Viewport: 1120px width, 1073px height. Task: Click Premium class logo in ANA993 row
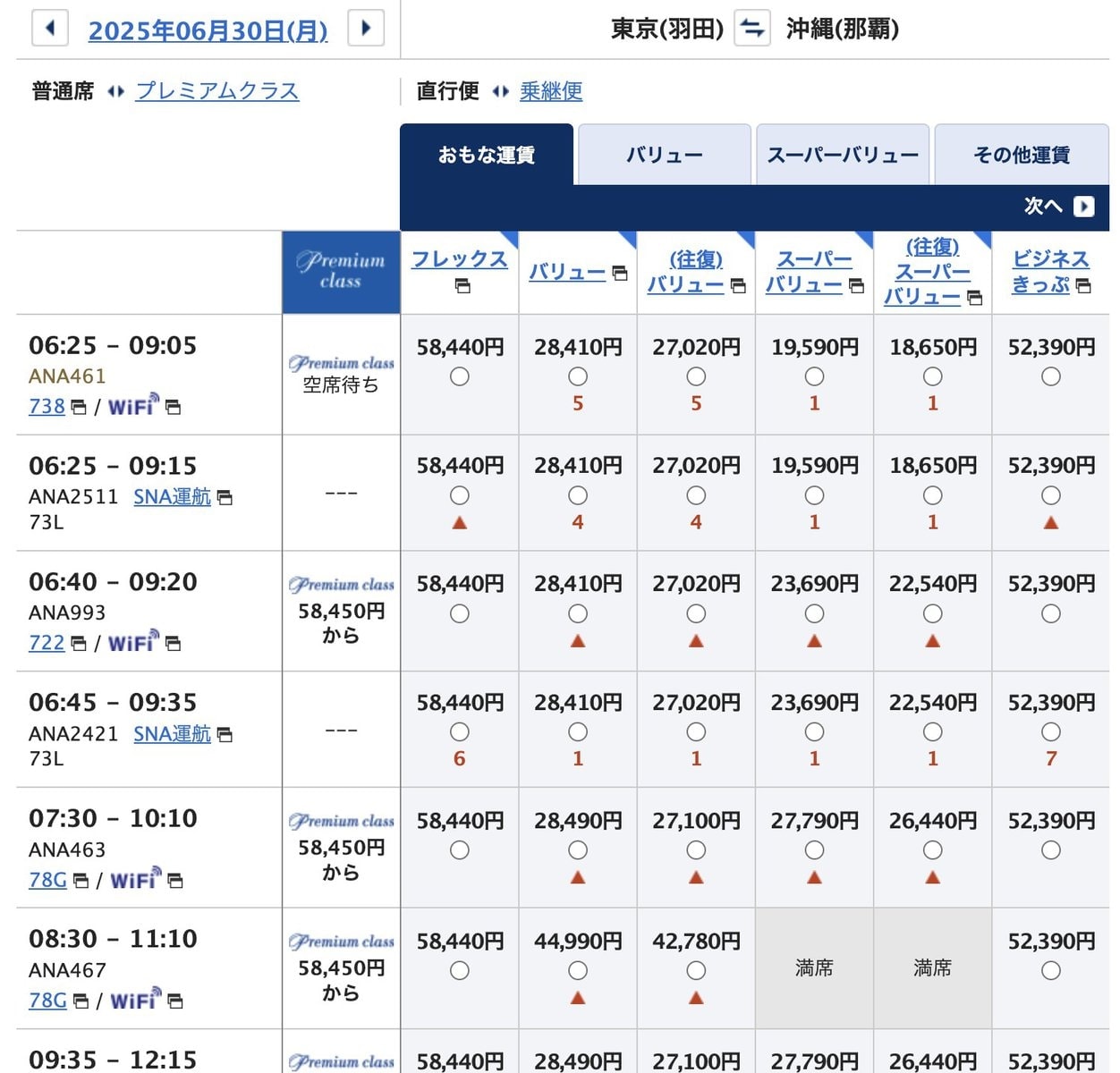pyautogui.click(x=341, y=585)
